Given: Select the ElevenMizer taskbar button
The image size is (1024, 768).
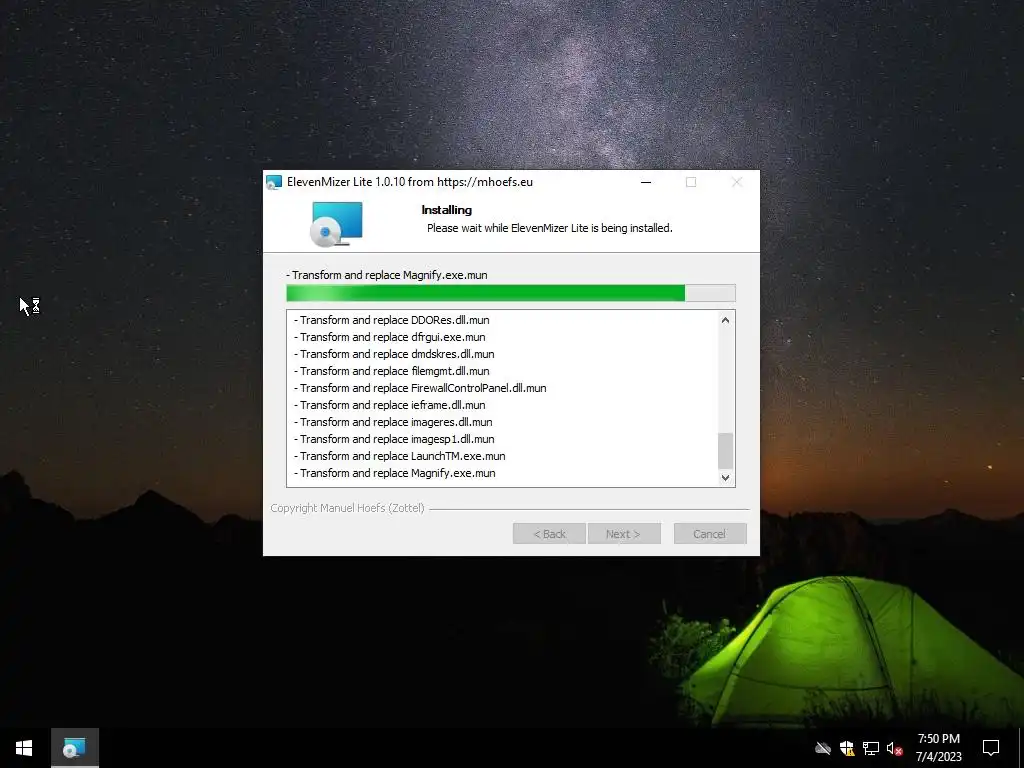Looking at the screenshot, I should (74, 748).
